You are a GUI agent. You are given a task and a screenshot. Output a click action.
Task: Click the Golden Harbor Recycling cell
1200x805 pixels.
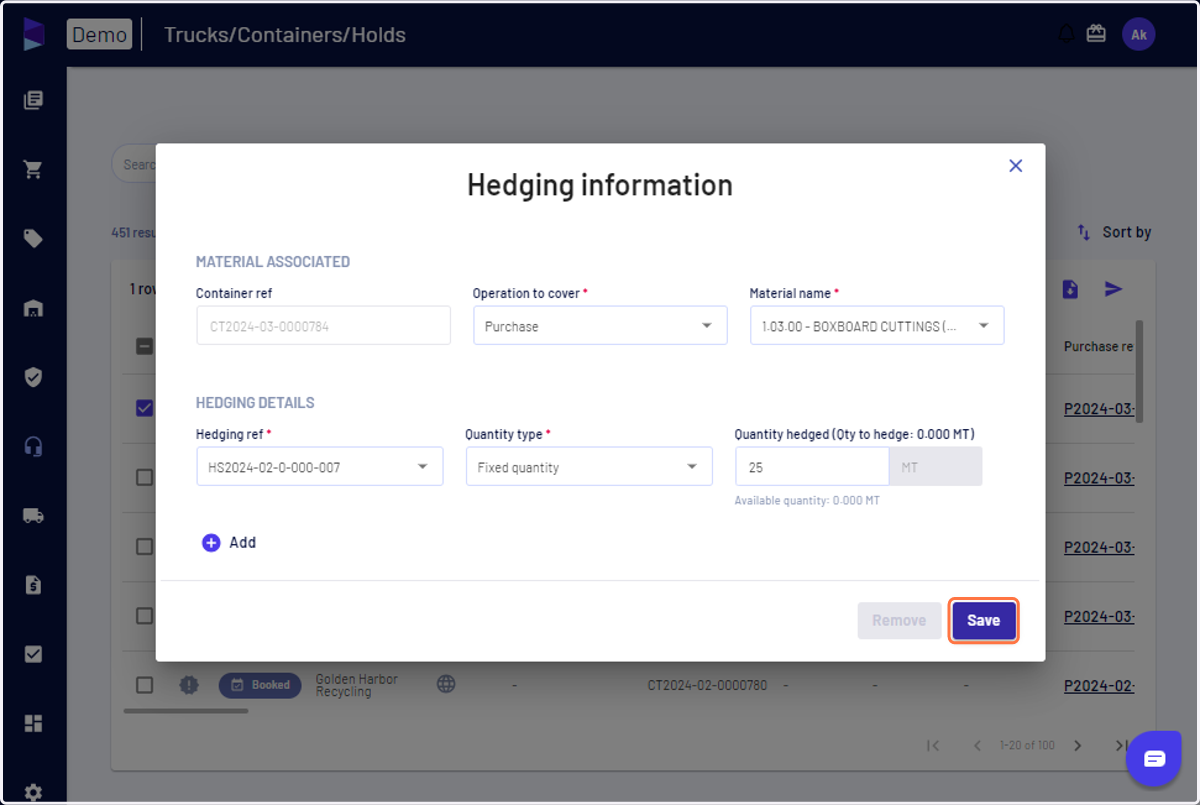pos(357,685)
